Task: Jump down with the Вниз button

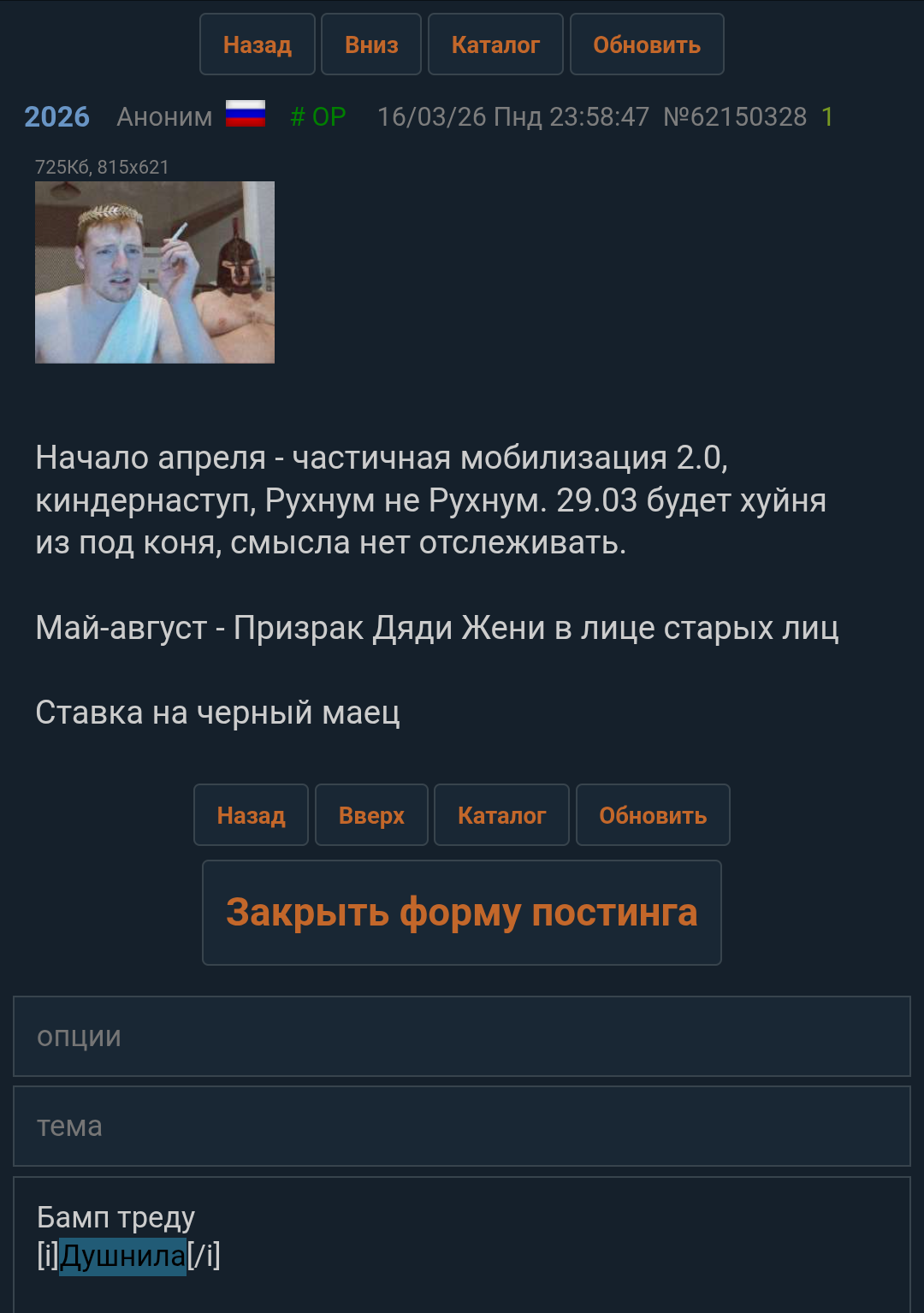Action: 371,44
